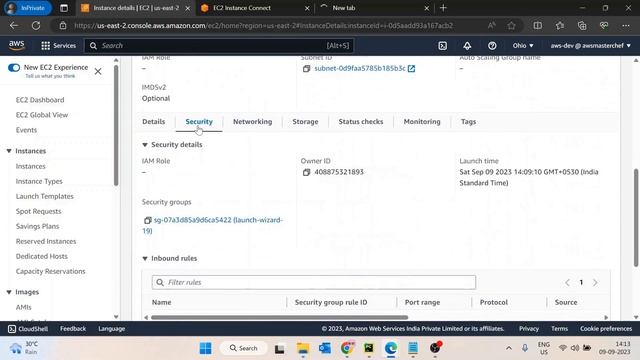Click the AWS console search box
Image resolution: width=640 pixels, height=360 pixels.
219,46
